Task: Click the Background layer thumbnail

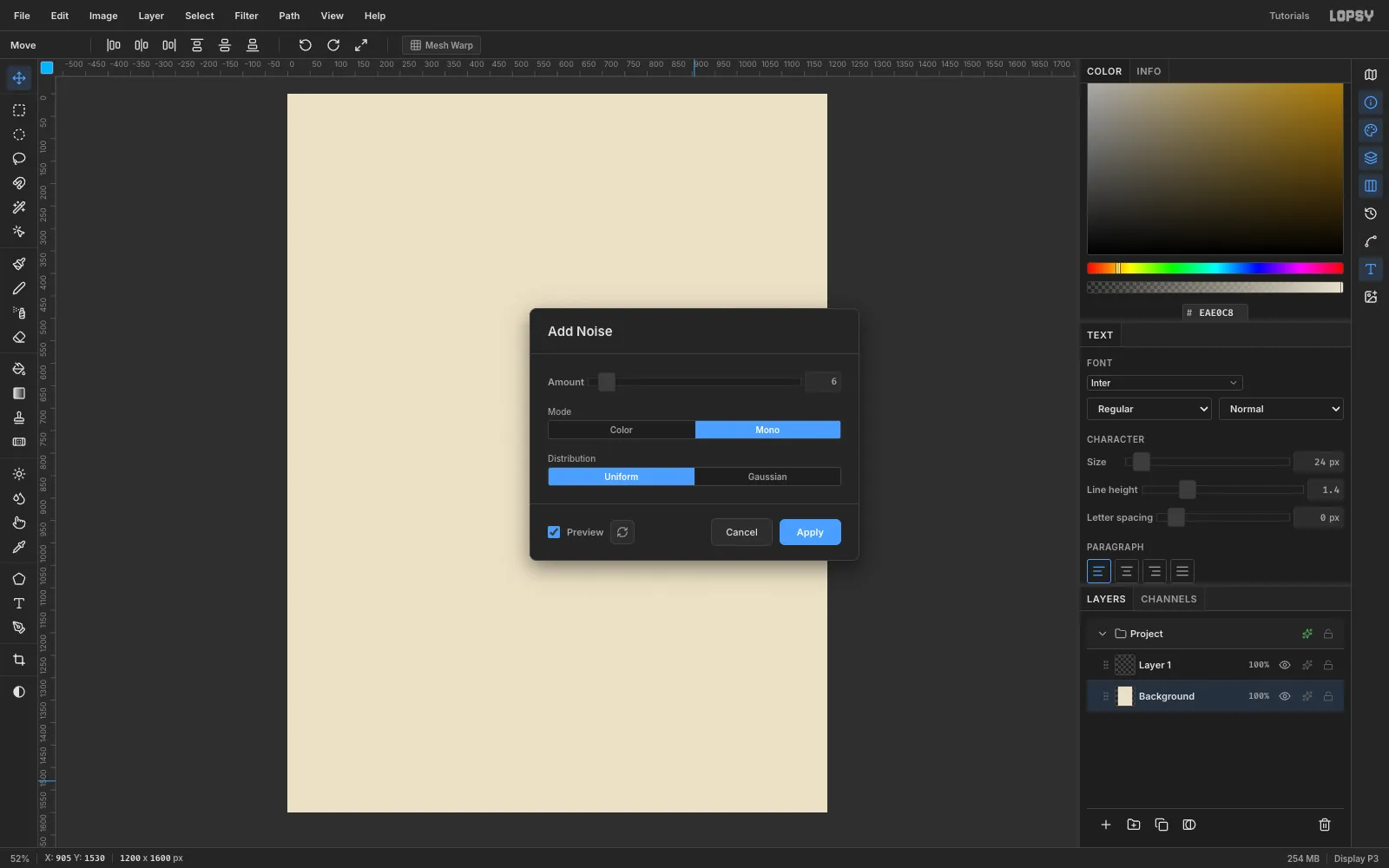Action: (x=1125, y=696)
